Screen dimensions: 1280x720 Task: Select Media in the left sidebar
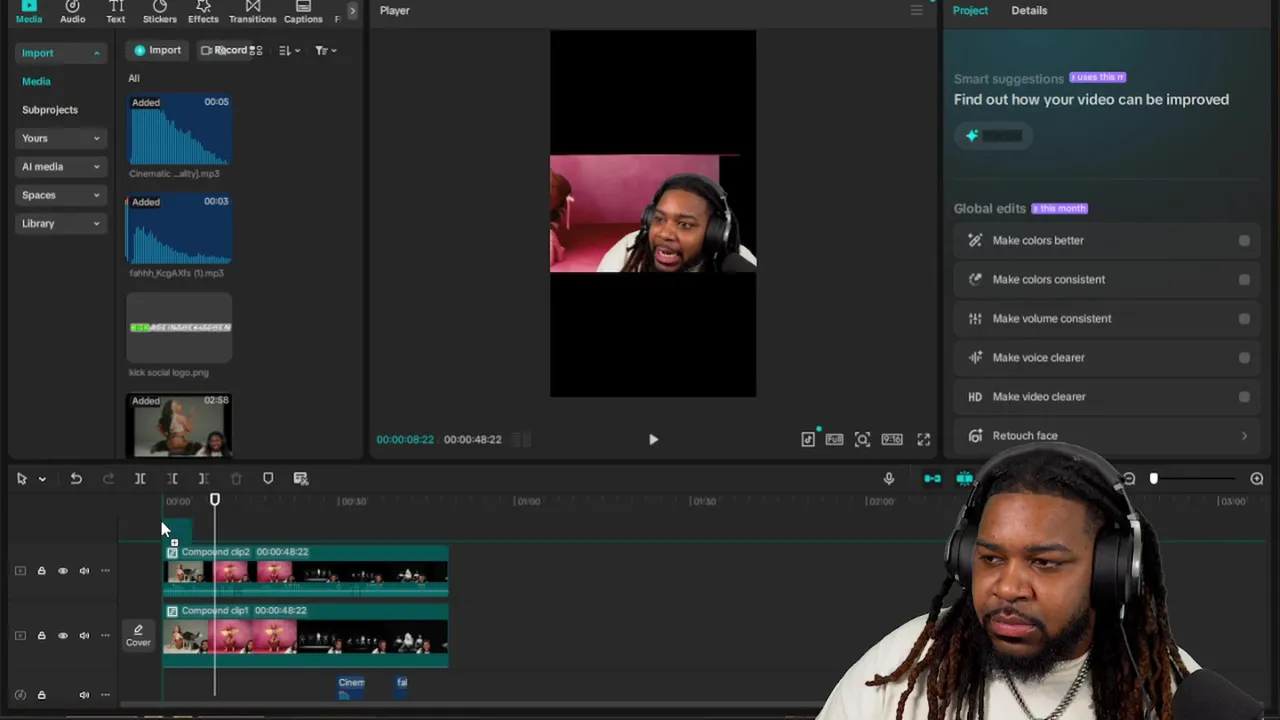pyautogui.click(x=36, y=81)
